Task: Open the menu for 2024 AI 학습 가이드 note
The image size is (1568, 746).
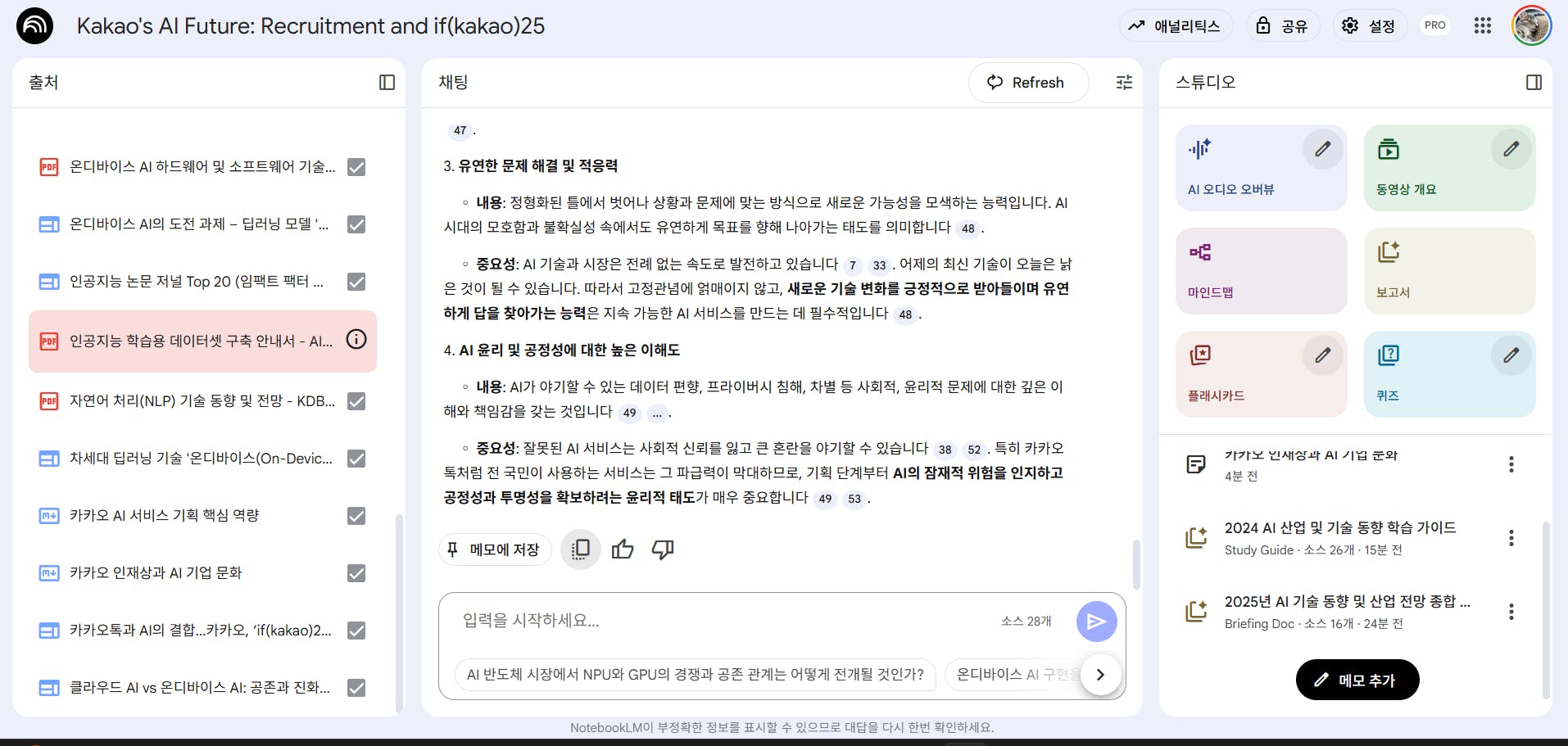Action: [1511, 538]
